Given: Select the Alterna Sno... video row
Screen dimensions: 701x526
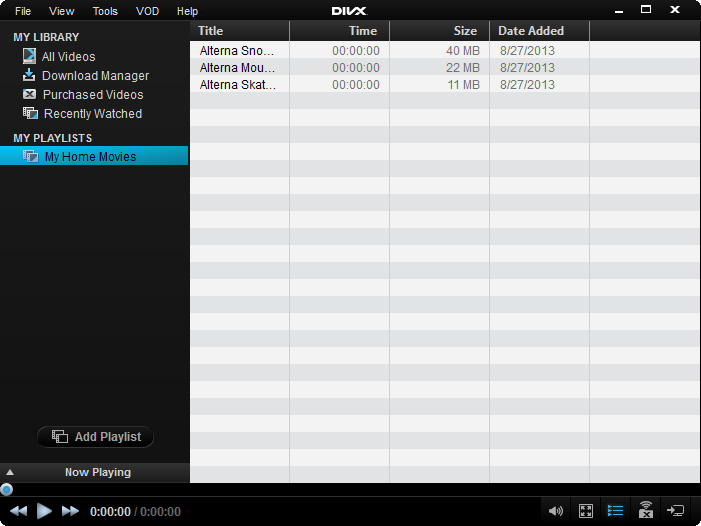Looking at the screenshot, I should pos(445,50).
